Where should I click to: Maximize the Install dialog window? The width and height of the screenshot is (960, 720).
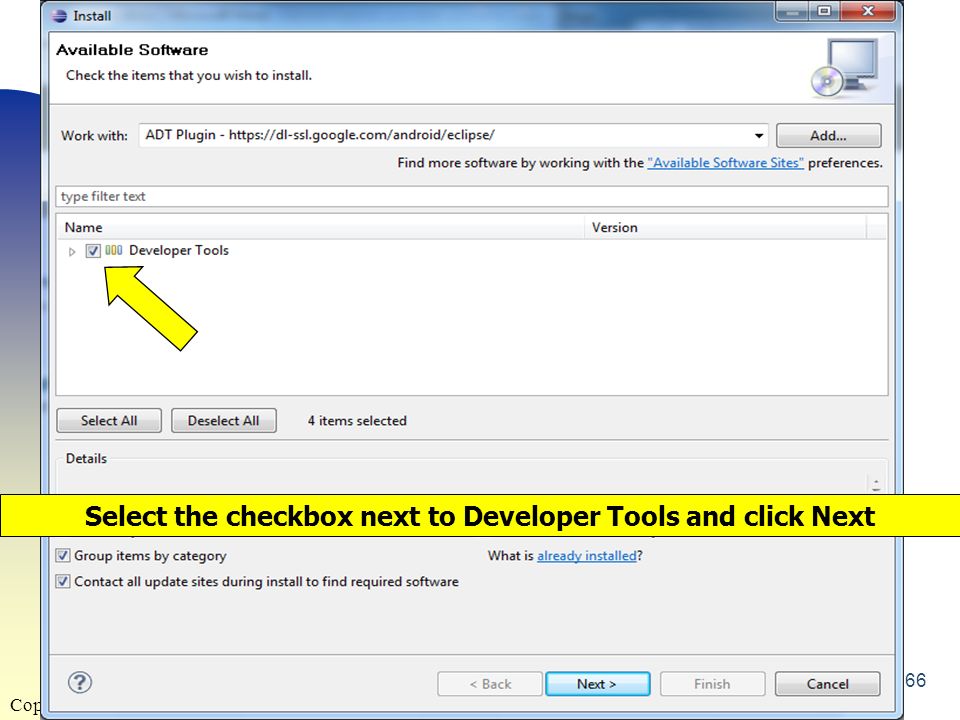(x=824, y=11)
